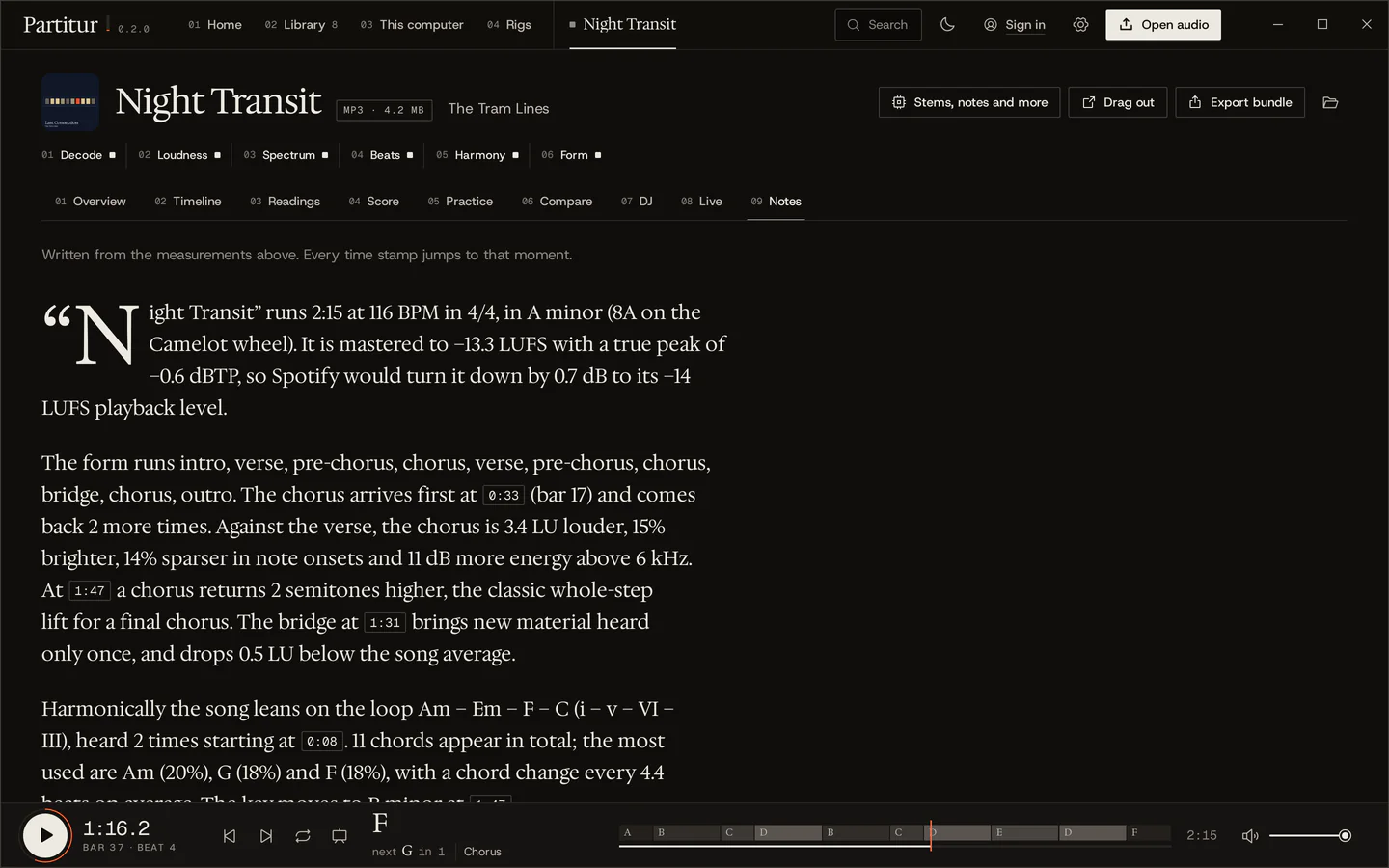The image size is (1389, 868).
Task: Click the Night Transit album artwork
Action: [x=70, y=102]
